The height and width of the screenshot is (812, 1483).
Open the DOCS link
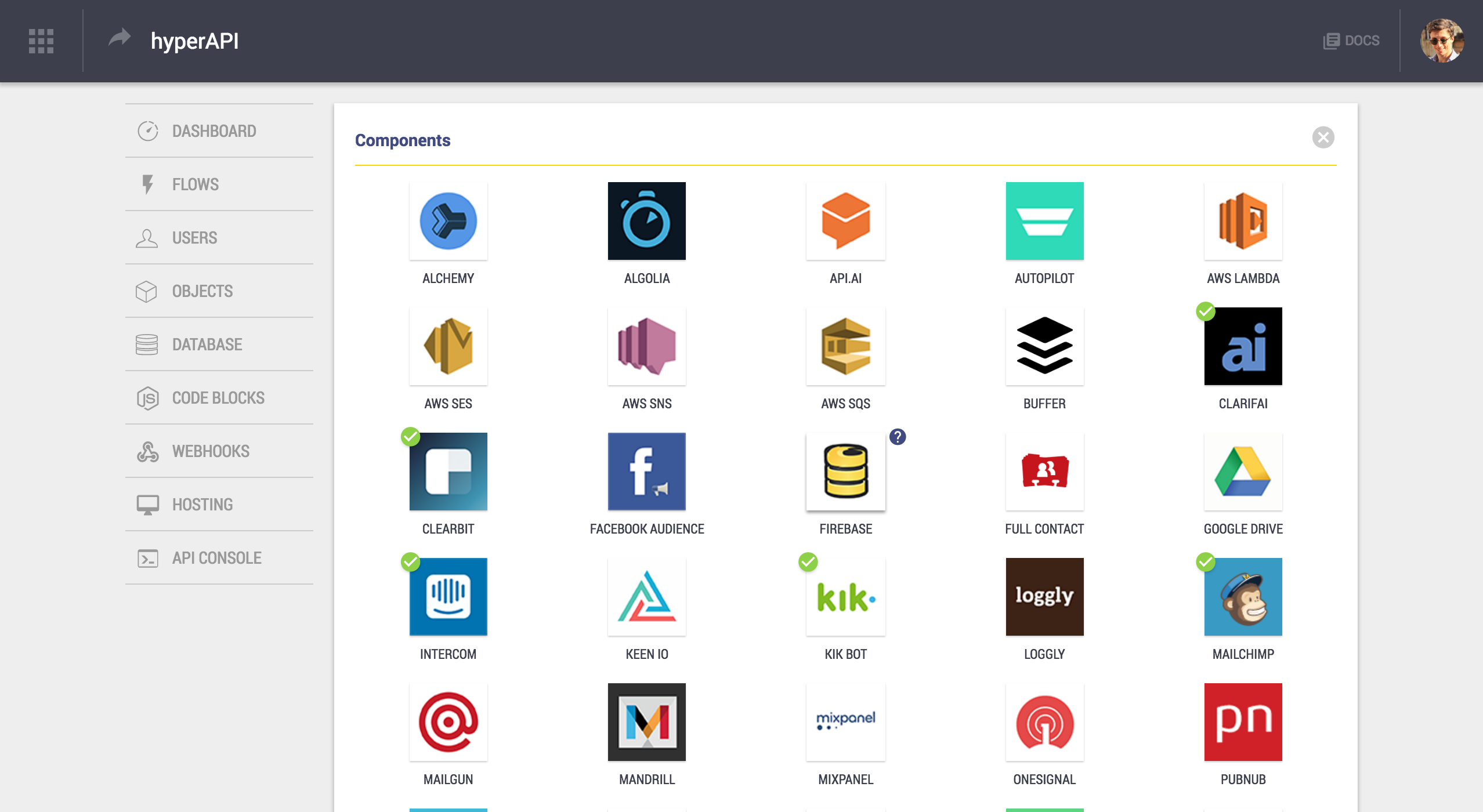[x=1351, y=41]
